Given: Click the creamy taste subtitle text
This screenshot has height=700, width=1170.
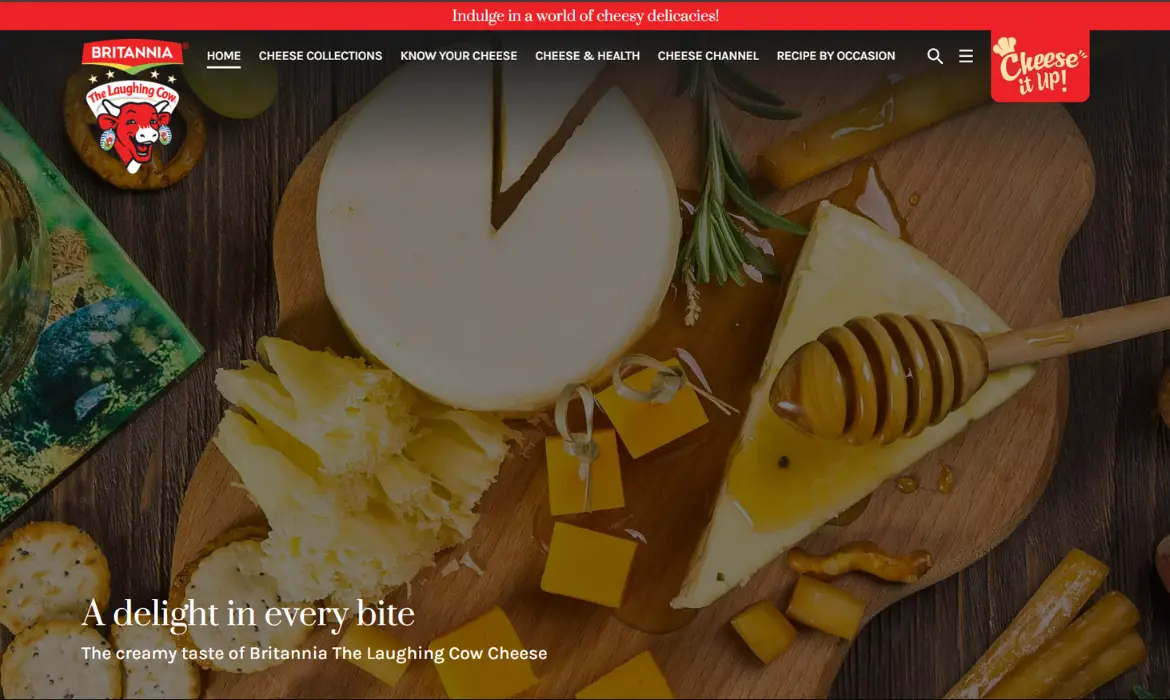Looking at the screenshot, I should [314, 653].
